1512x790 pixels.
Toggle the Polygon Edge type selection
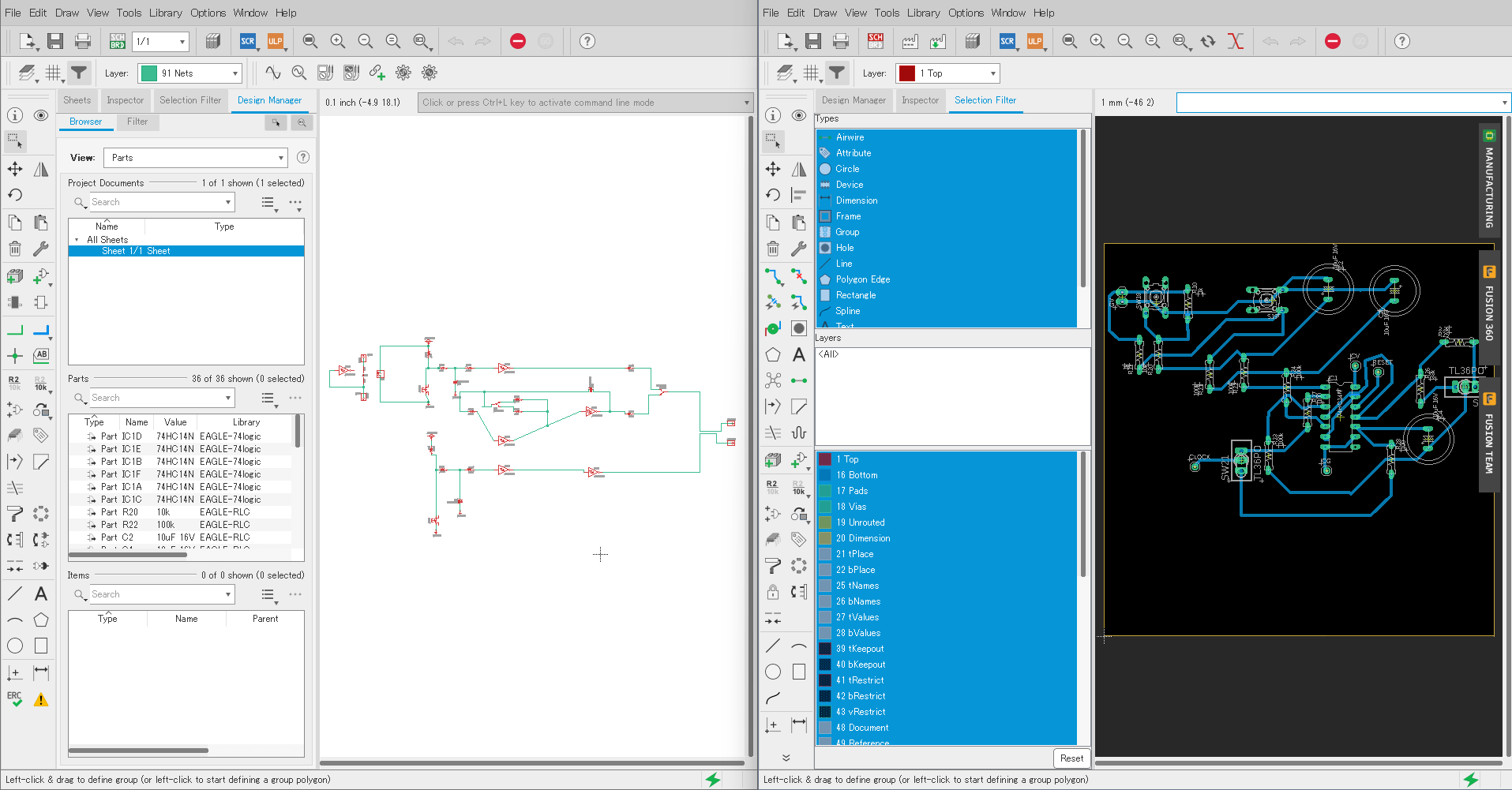coord(862,279)
